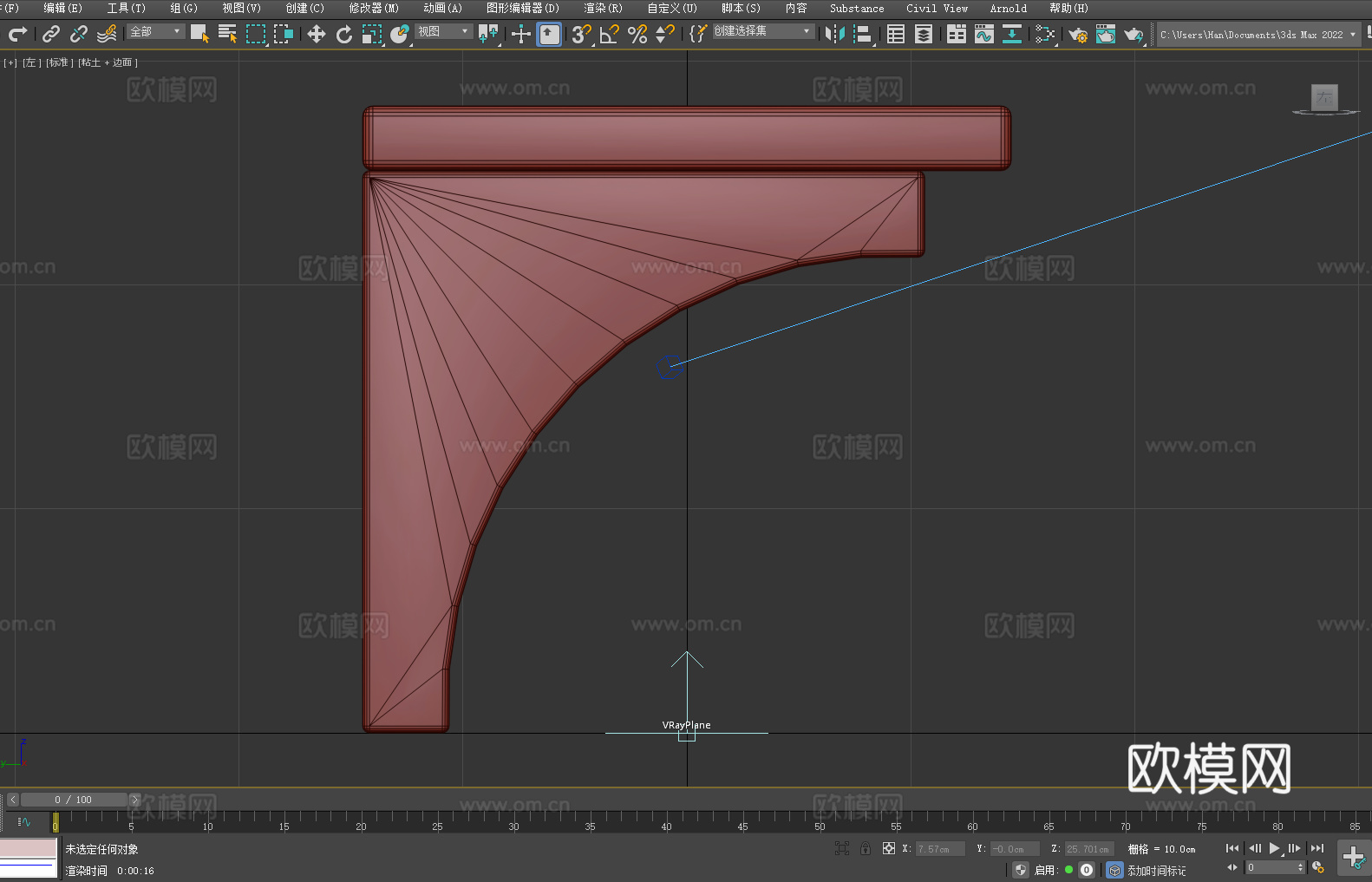This screenshot has width=1372, height=882.
Task: Open the Scene Explorer toggle icon
Action: [x=896, y=34]
